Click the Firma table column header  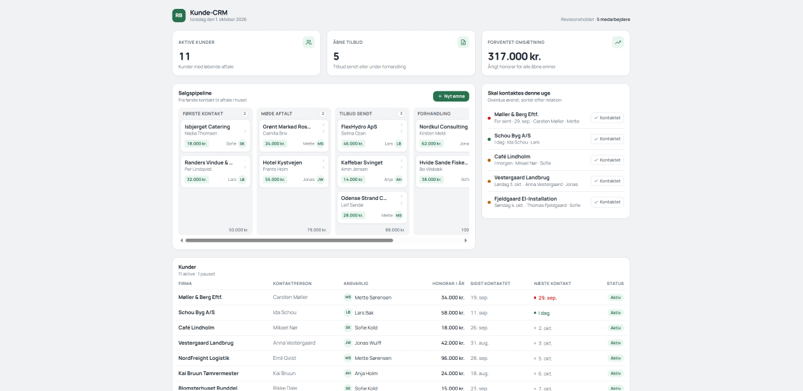coord(185,283)
